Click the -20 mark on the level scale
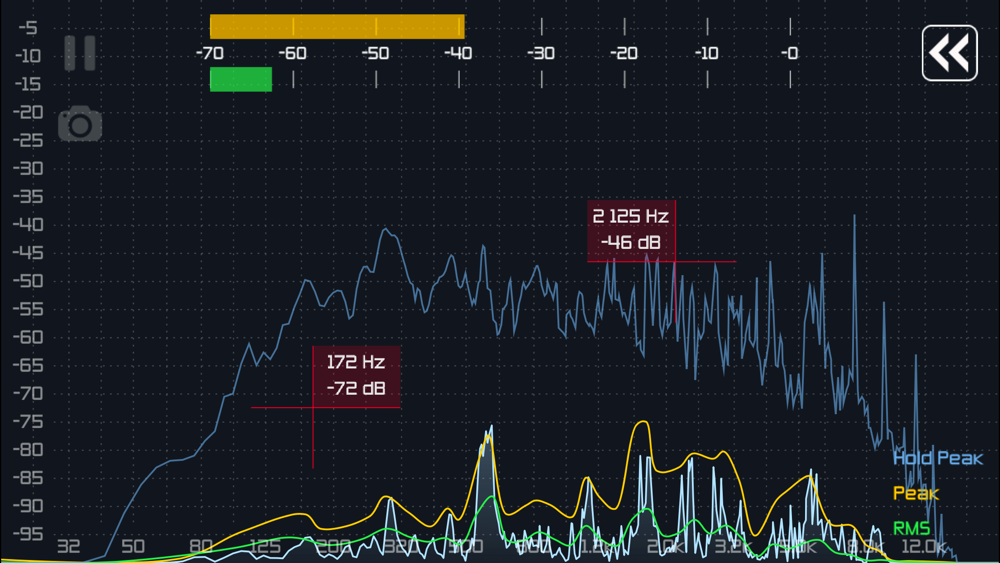The image size is (1000, 563). pos(623,53)
